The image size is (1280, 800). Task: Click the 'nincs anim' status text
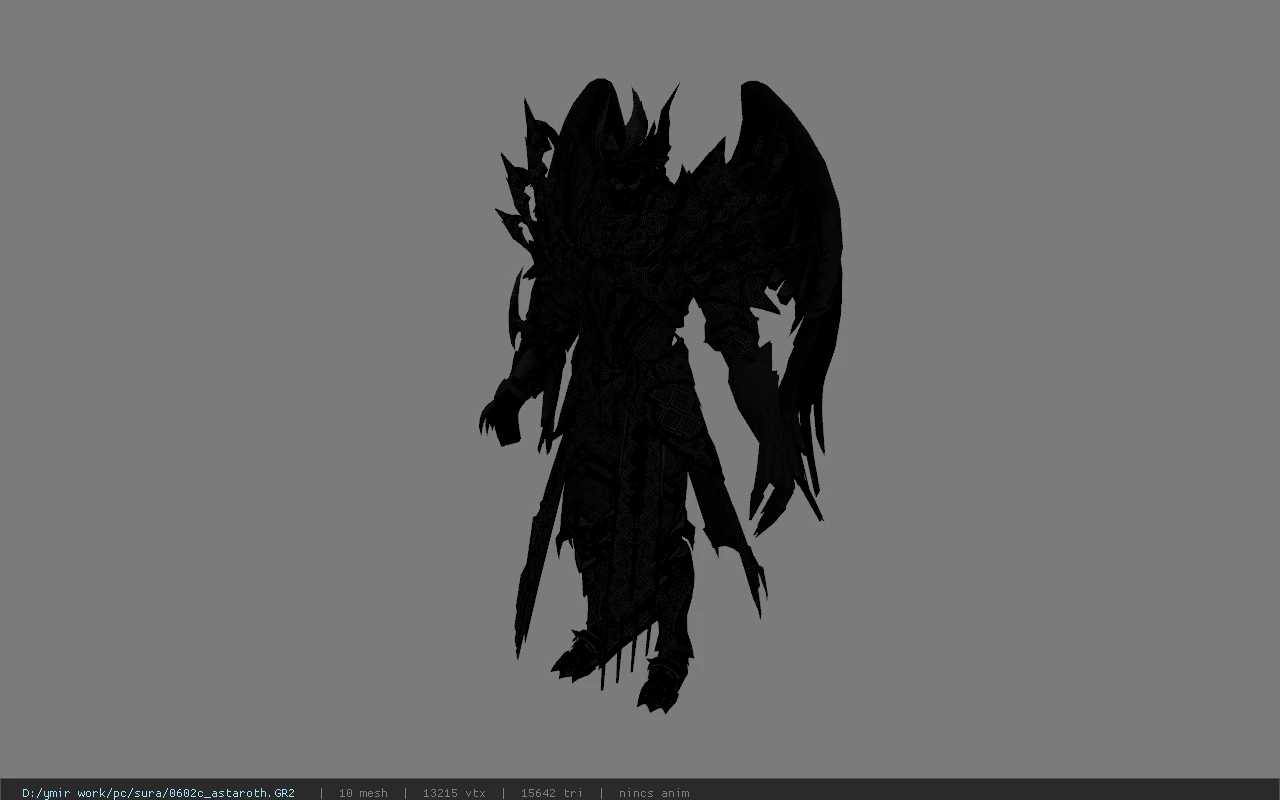click(x=654, y=793)
